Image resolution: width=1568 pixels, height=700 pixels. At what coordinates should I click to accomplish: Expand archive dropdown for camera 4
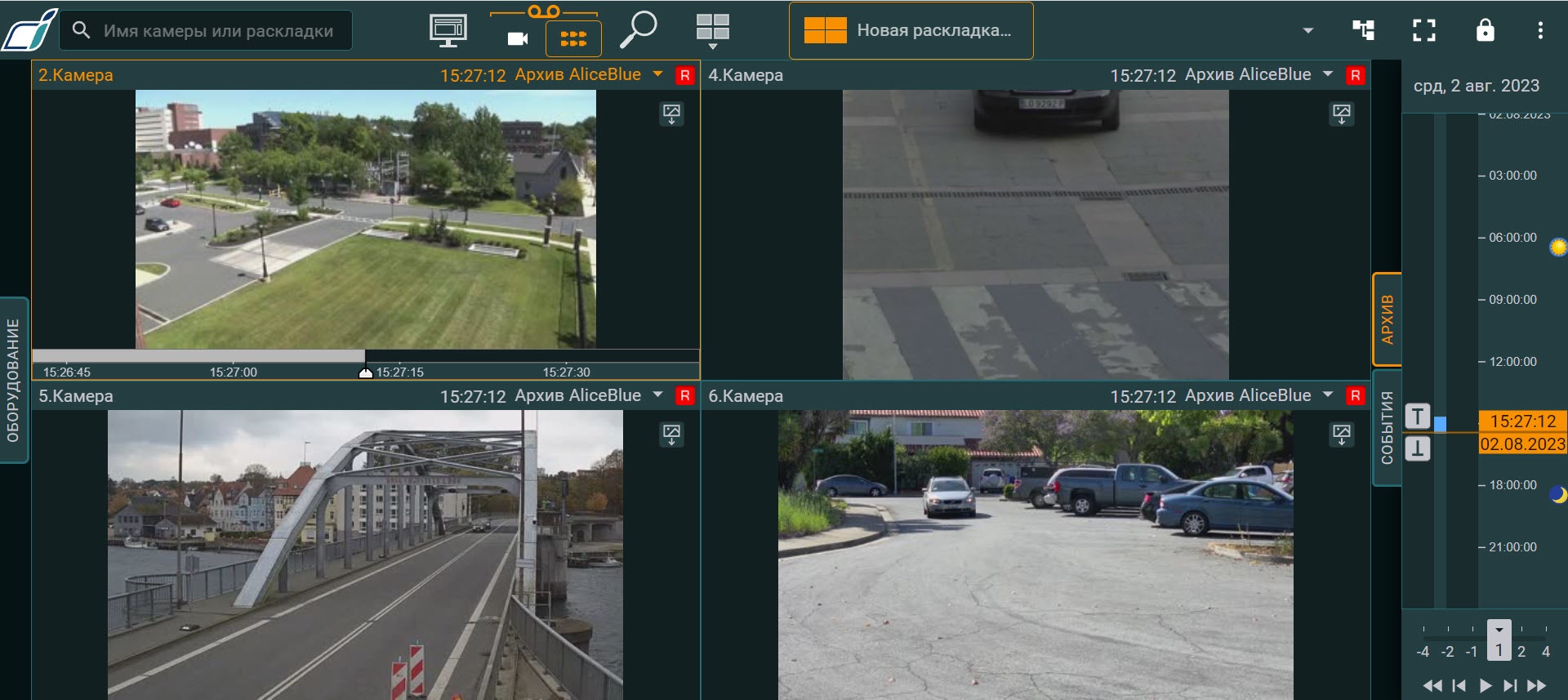pos(1328,74)
